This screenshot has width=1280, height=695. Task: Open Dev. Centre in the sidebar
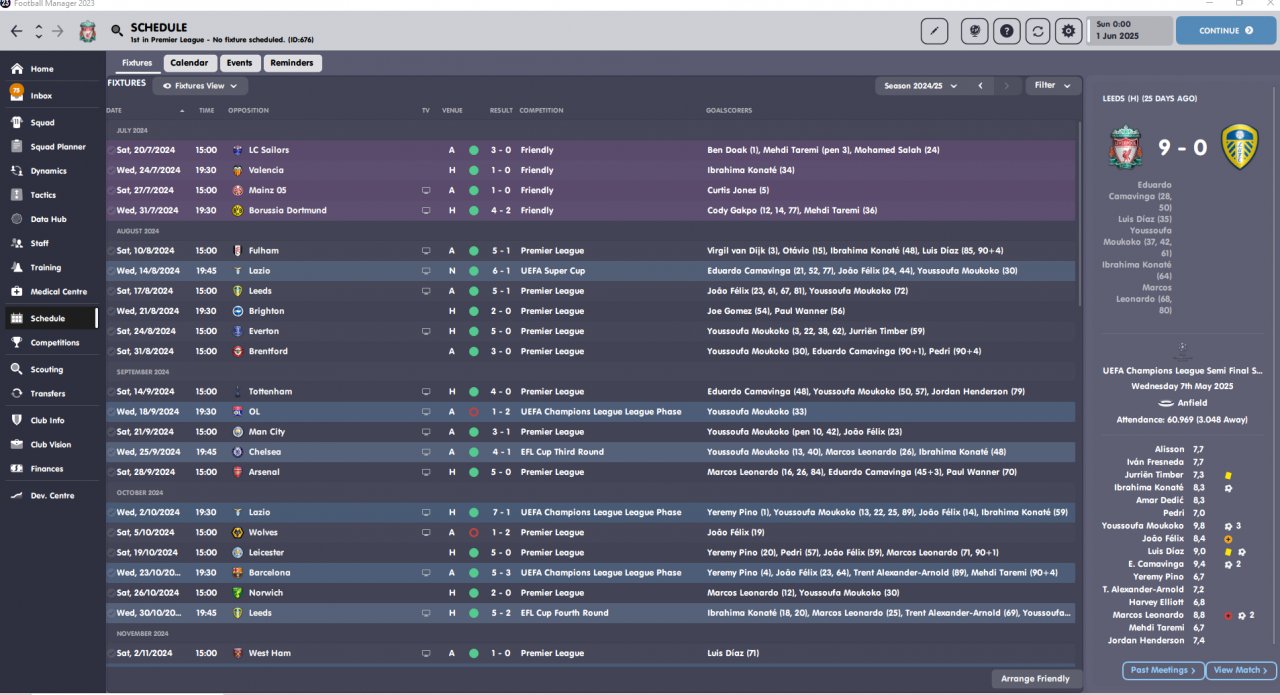(x=52, y=495)
